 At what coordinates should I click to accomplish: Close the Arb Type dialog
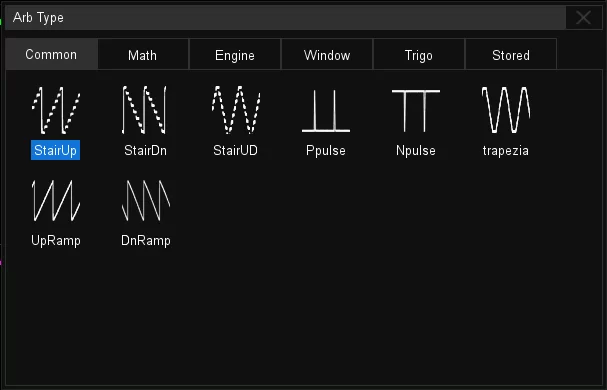pyautogui.click(x=583, y=17)
